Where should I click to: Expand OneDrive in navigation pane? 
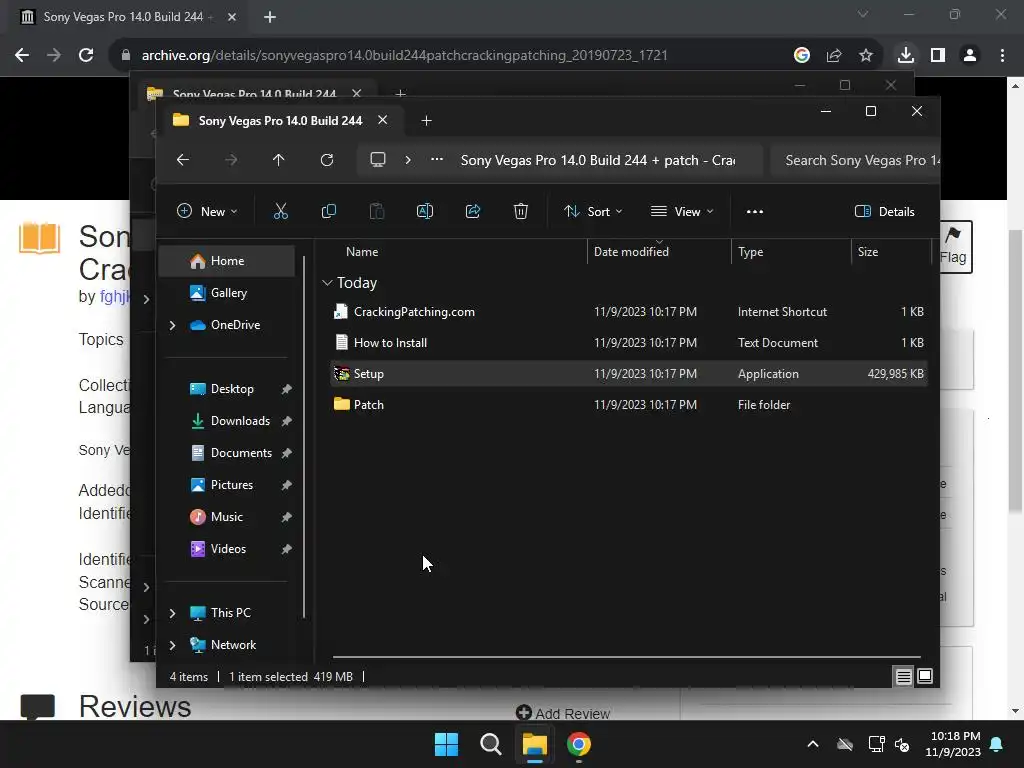(x=172, y=325)
